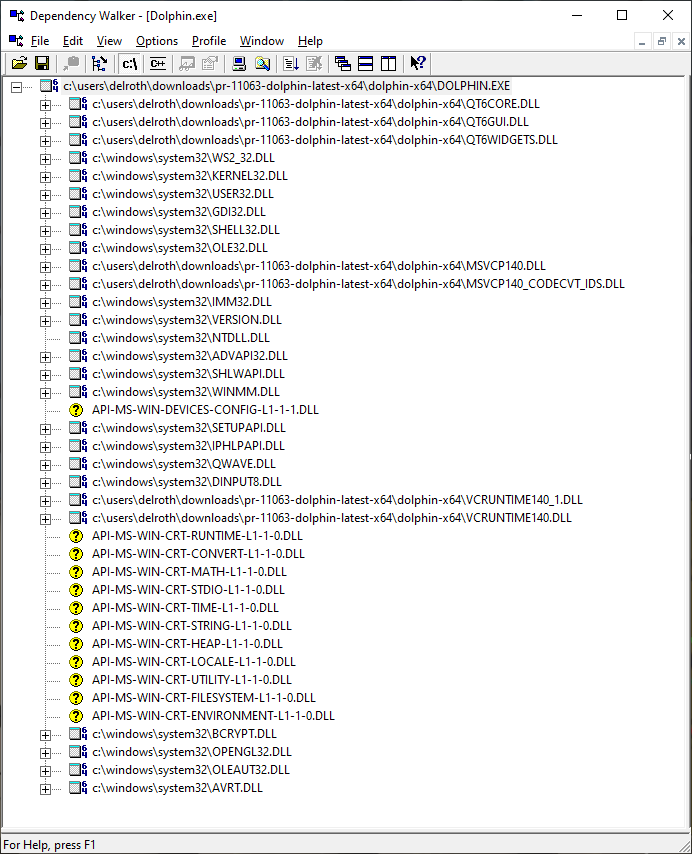Click the module icon of DOLPHIN.EXE root

point(49,86)
